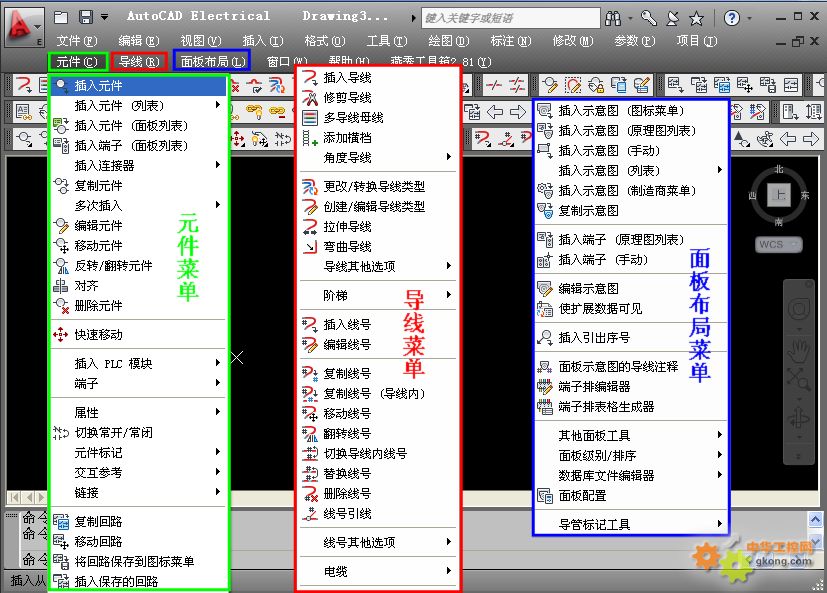Expand the 导线其他选项 submenu arrow

449,266
